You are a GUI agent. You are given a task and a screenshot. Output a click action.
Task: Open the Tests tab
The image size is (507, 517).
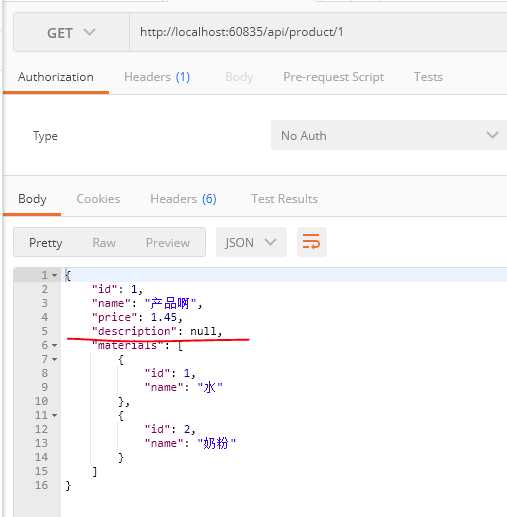pos(428,77)
